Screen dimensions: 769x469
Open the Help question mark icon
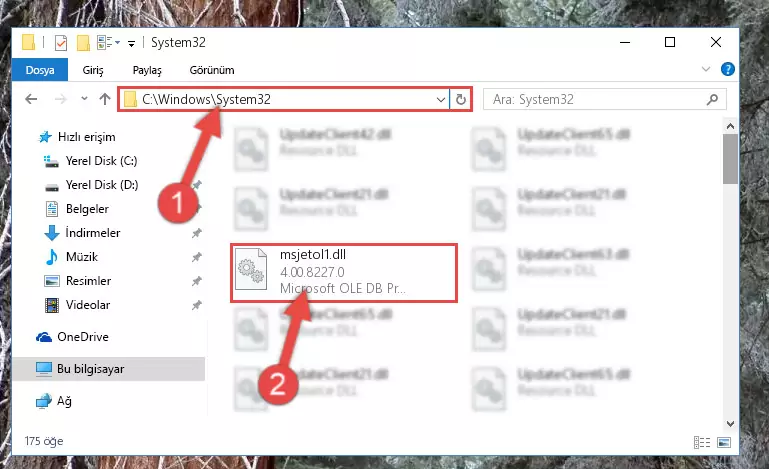pyautogui.click(x=727, y=69)
